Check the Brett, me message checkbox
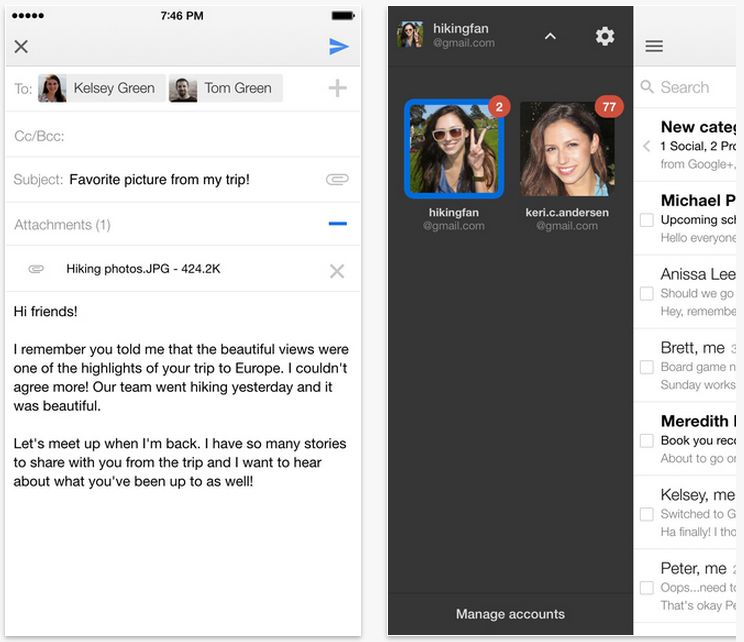 (647, 367)
